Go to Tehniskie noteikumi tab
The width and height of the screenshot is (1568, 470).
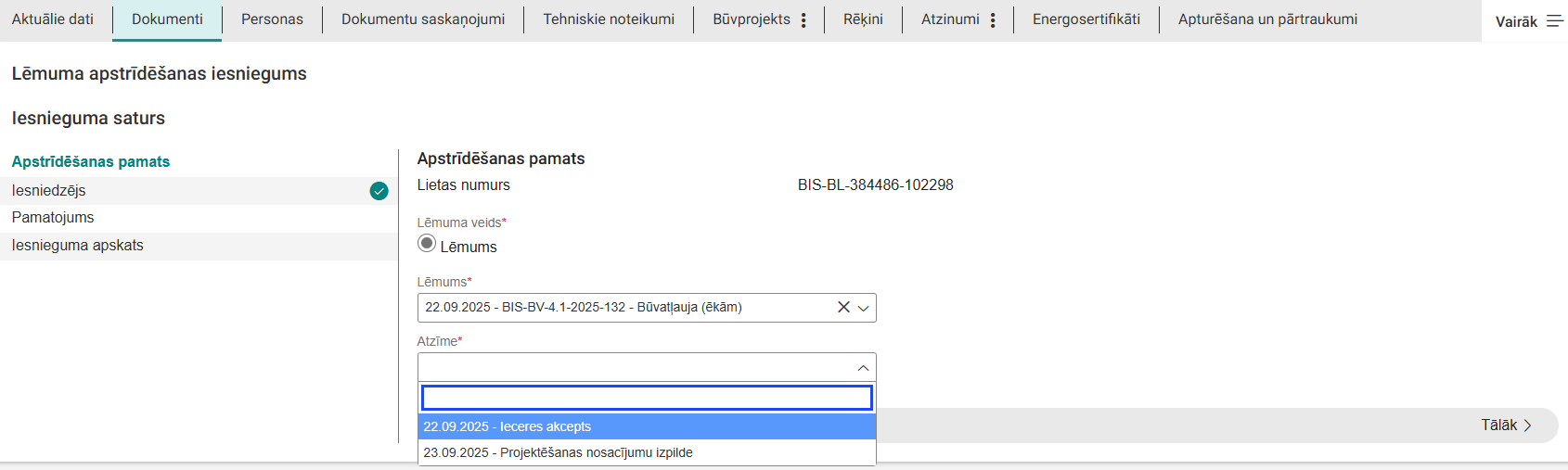click(x=609, y=19)
